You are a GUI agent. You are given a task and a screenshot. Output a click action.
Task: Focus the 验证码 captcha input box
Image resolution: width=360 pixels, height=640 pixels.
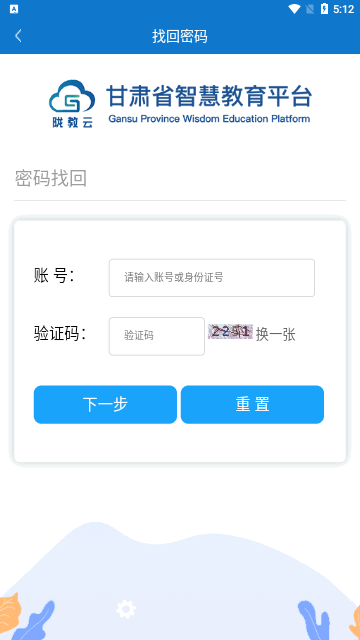tap(156, 336)
